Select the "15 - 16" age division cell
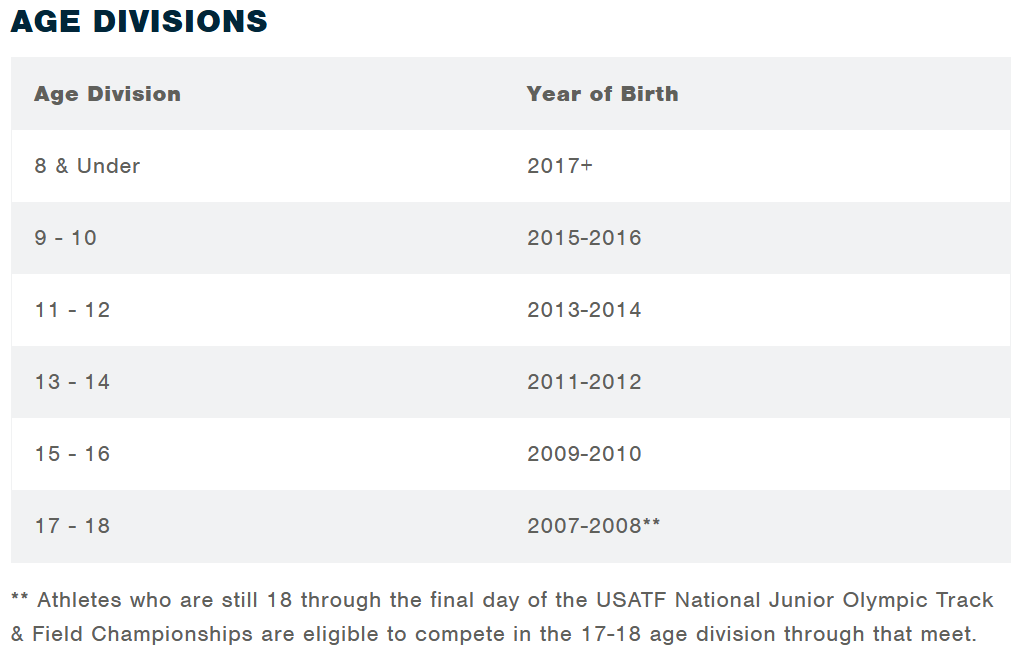This screenshot has width=1022, height=657. pos(72,454)
